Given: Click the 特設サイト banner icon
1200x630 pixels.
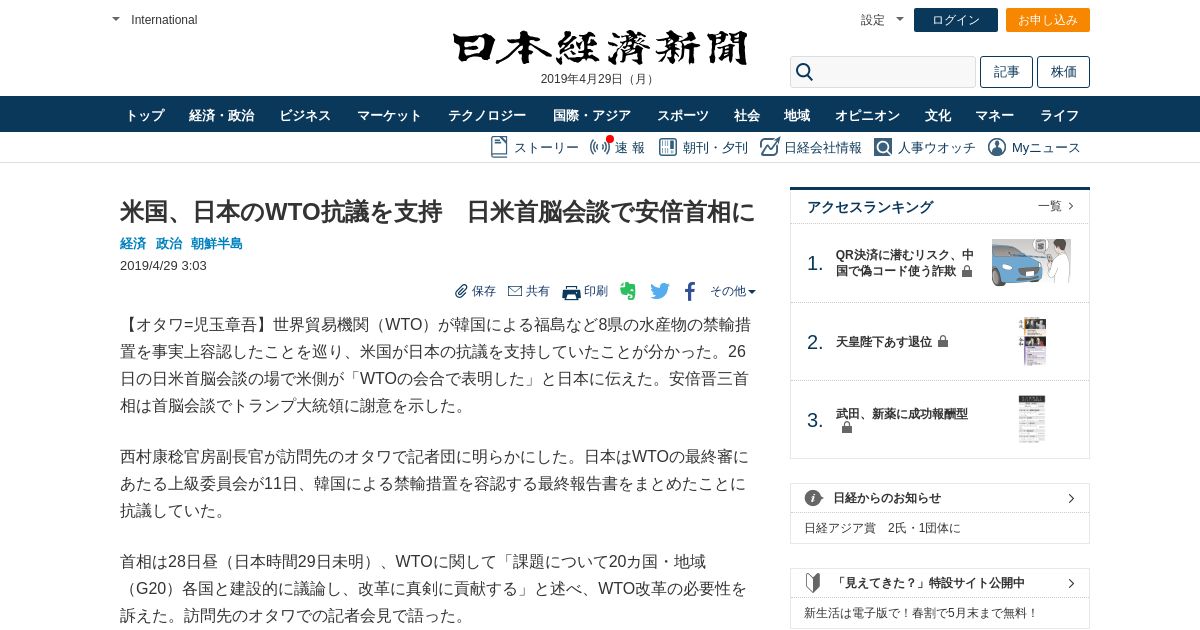Looking at the screenshot, I should pos(813,582).
